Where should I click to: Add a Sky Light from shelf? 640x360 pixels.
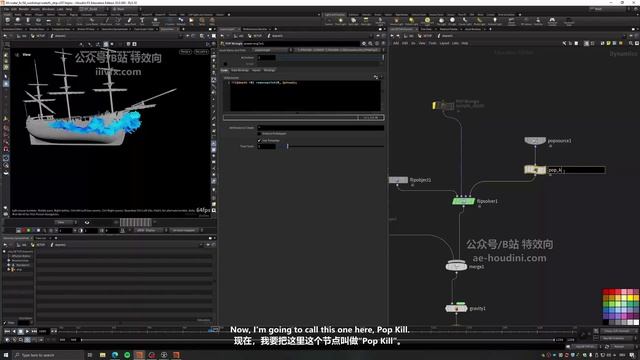(441, 21)
